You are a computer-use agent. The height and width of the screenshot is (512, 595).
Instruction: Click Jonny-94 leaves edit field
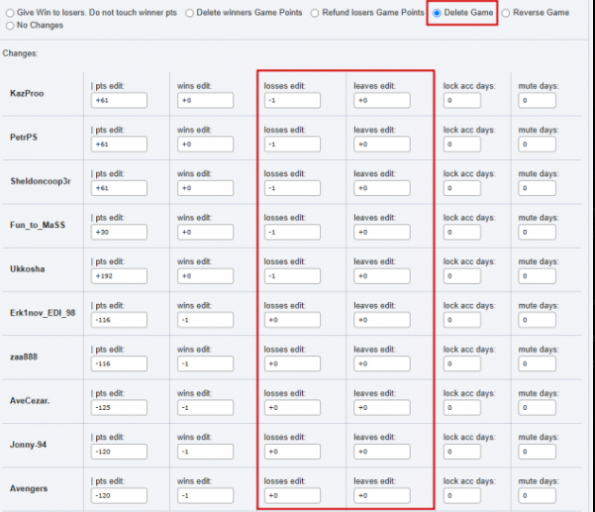tap(382, 452)
